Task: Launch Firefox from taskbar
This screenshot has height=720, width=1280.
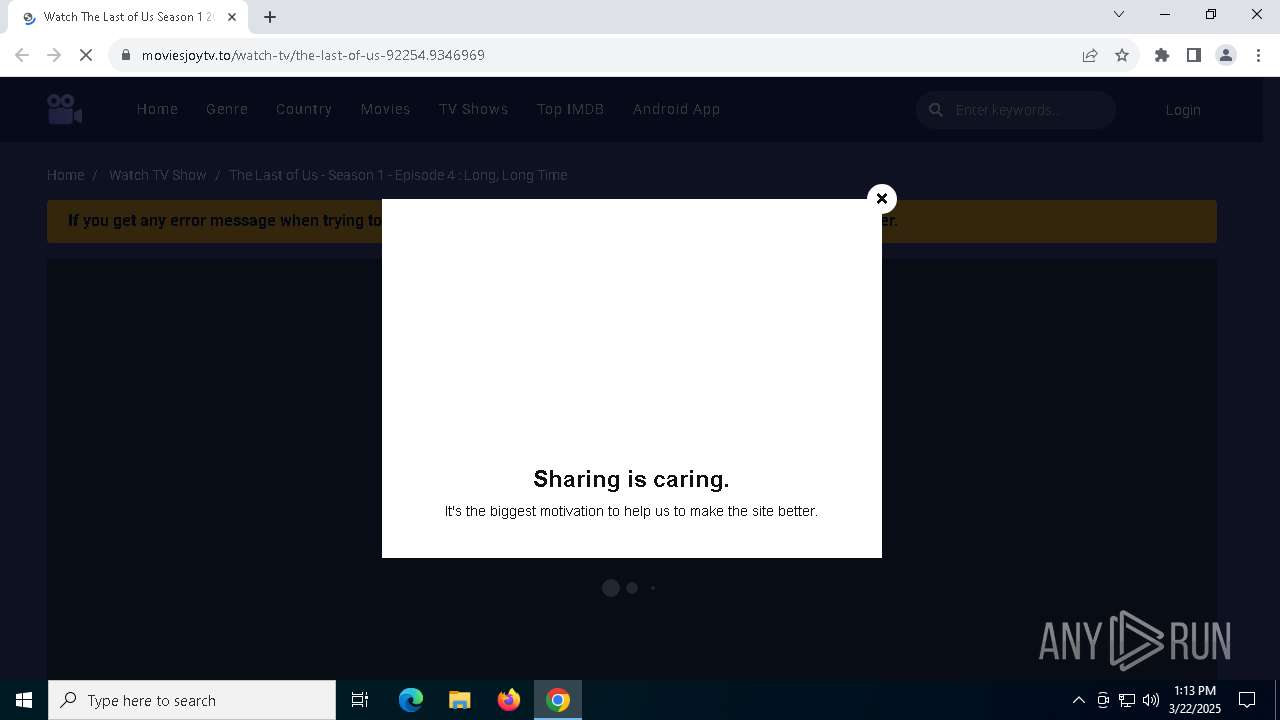Action: pos(509,700)
